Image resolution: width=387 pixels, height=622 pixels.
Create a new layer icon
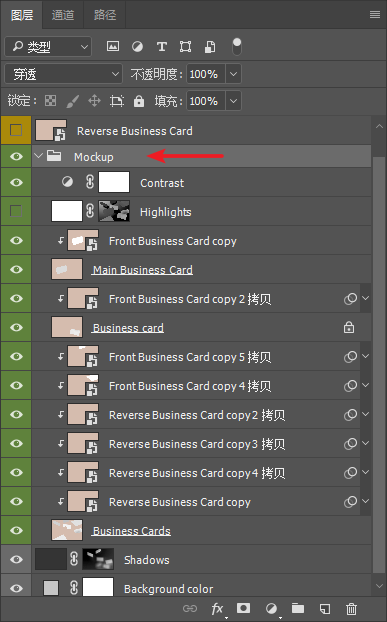[325, 609]
